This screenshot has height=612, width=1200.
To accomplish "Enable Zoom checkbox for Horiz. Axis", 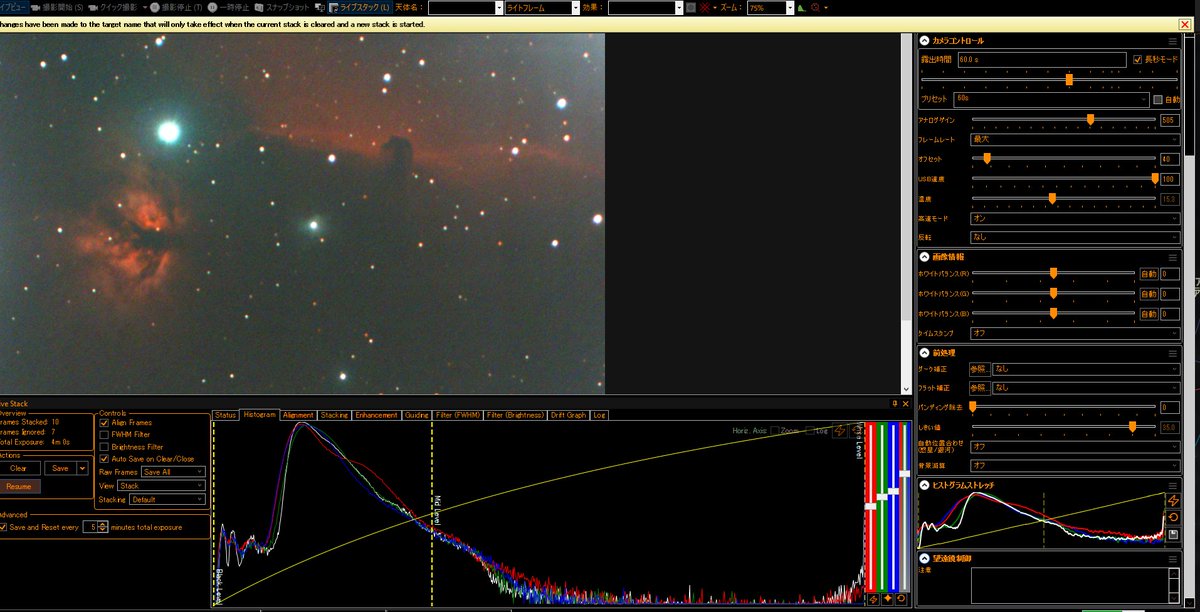I will pyautogui.click(x=775, y=430).
